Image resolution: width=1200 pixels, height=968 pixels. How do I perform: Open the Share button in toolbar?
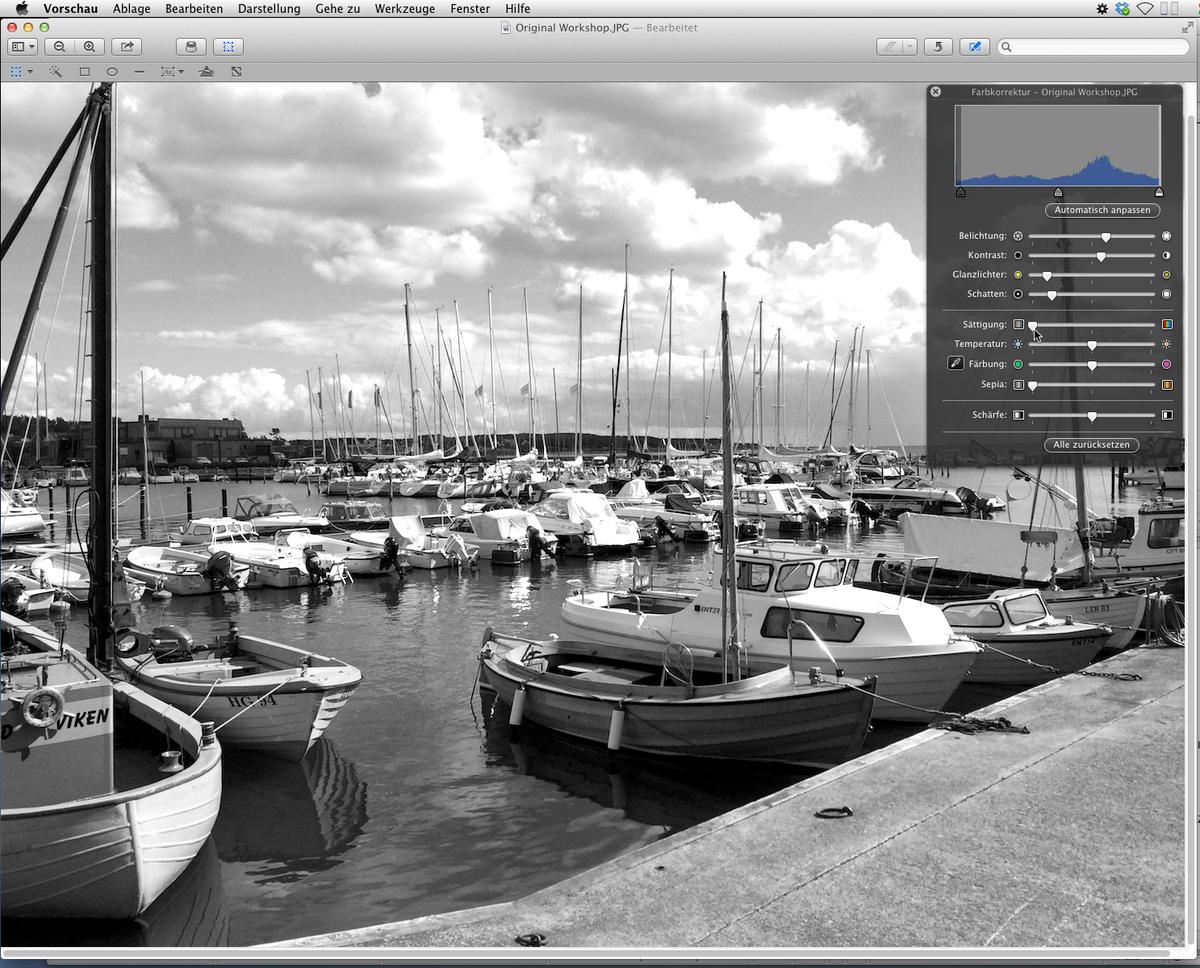127,46
